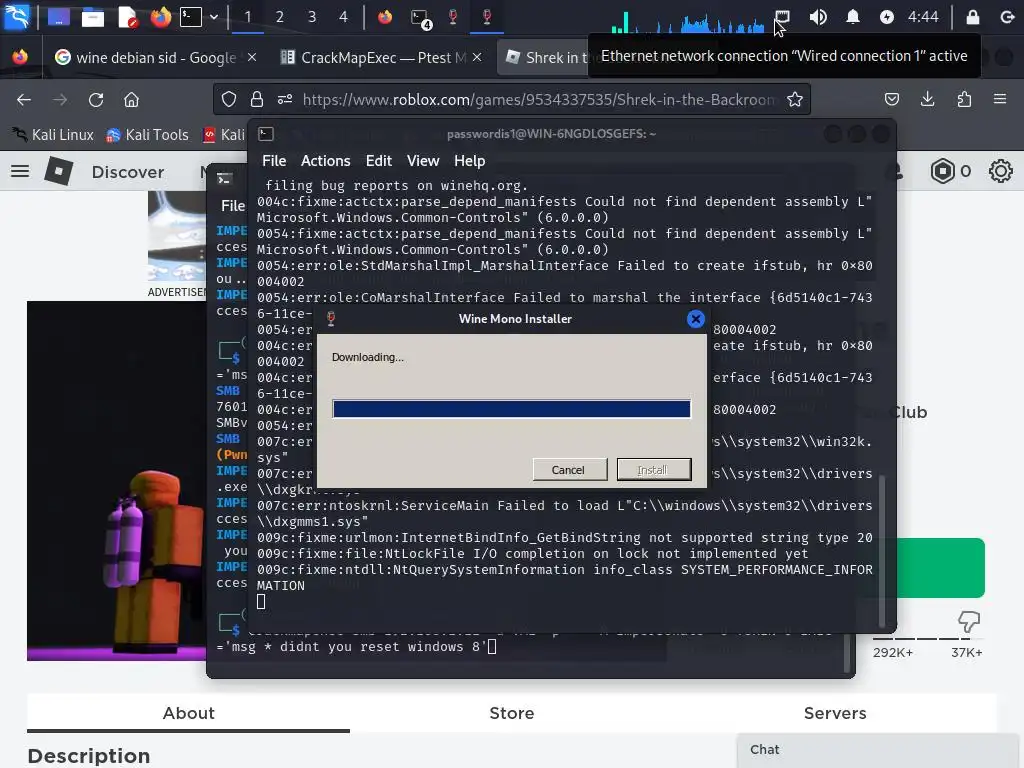The image size is (1024, 768).
Task: Open terminal emulator launcher in panel
Action: 191,17
